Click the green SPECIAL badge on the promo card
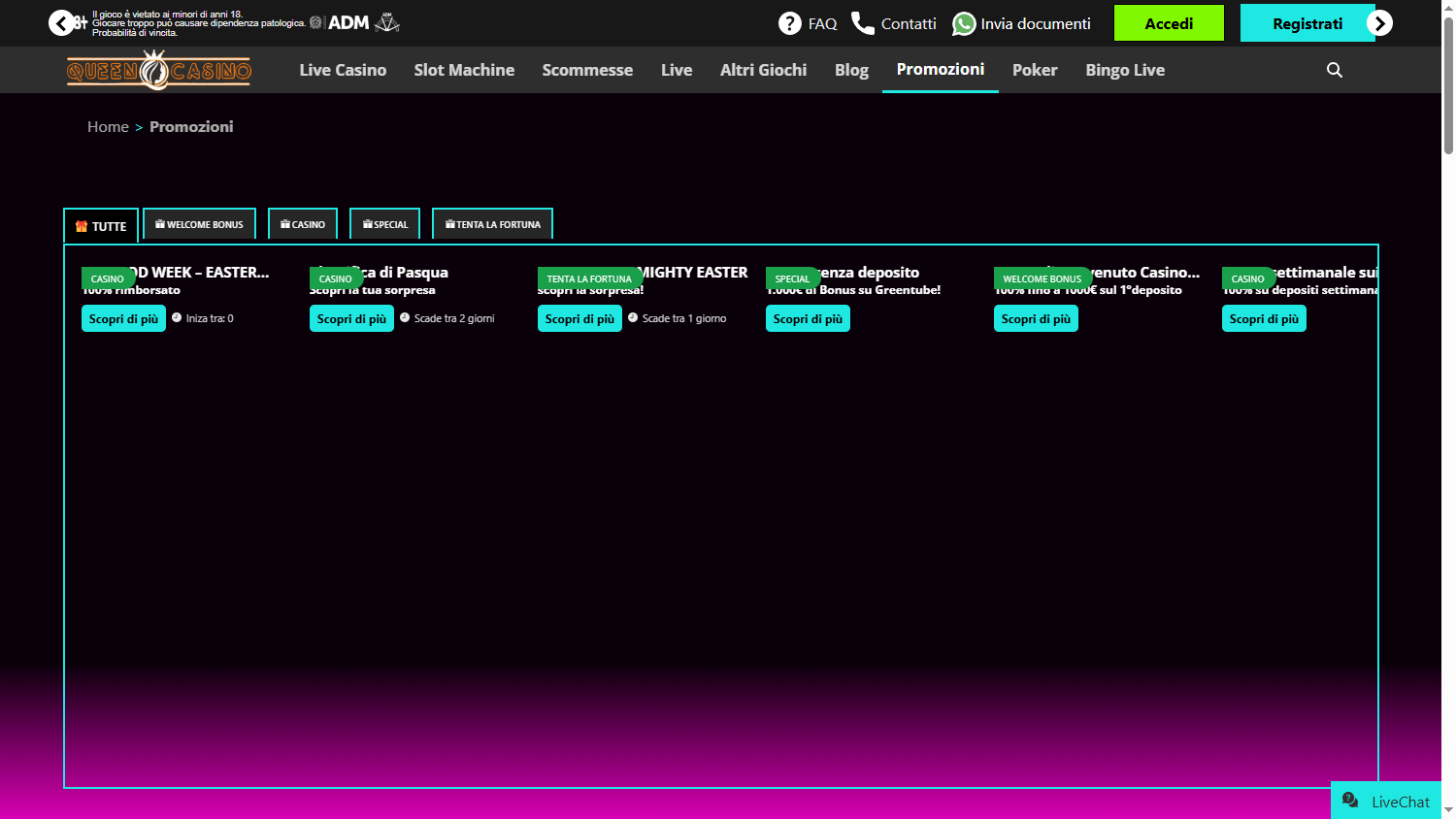 tap(792, 278)
